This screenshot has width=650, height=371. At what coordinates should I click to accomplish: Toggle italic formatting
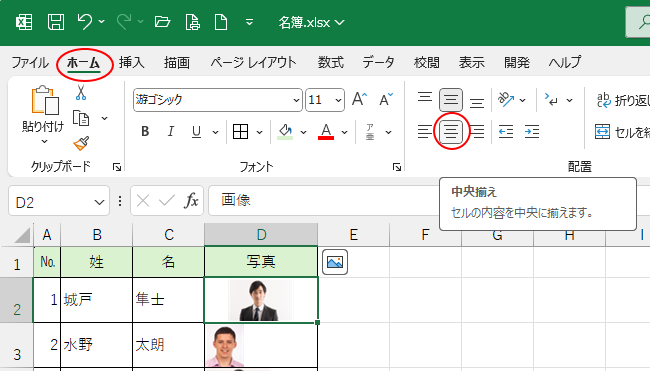(170, 132)
